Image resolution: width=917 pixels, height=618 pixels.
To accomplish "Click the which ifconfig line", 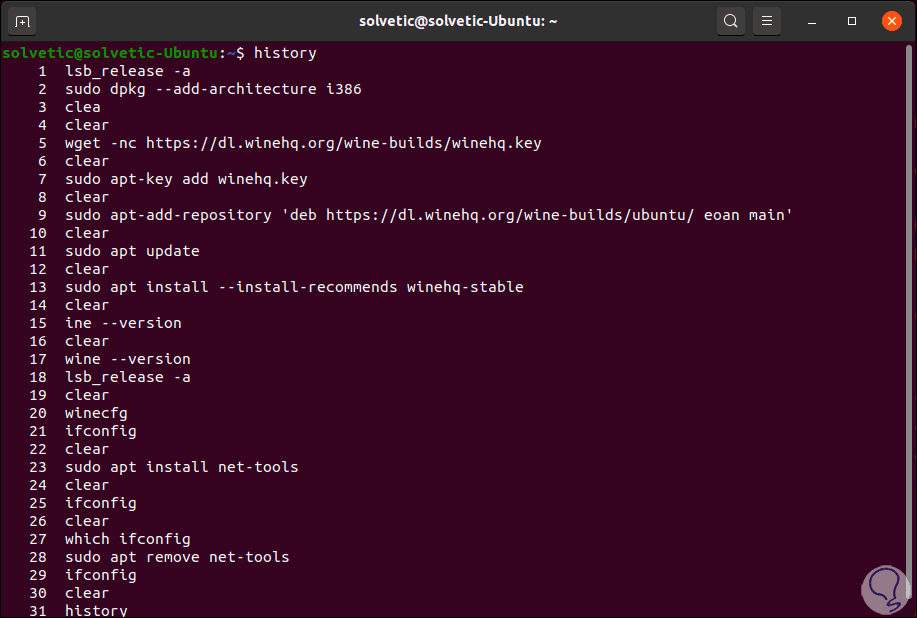I will [127, 539].
